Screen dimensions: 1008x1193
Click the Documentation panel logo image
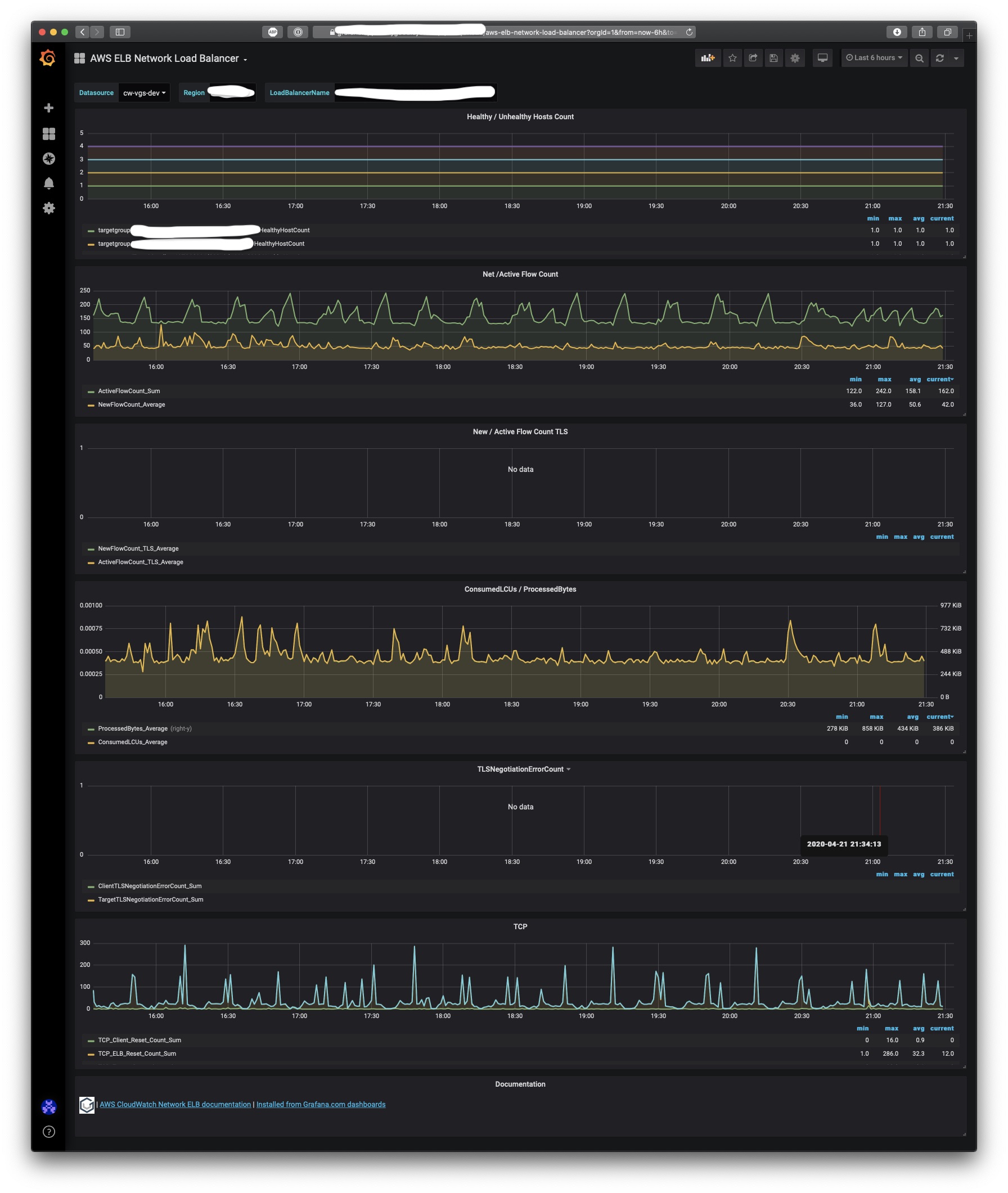(x=87, y=1105)
